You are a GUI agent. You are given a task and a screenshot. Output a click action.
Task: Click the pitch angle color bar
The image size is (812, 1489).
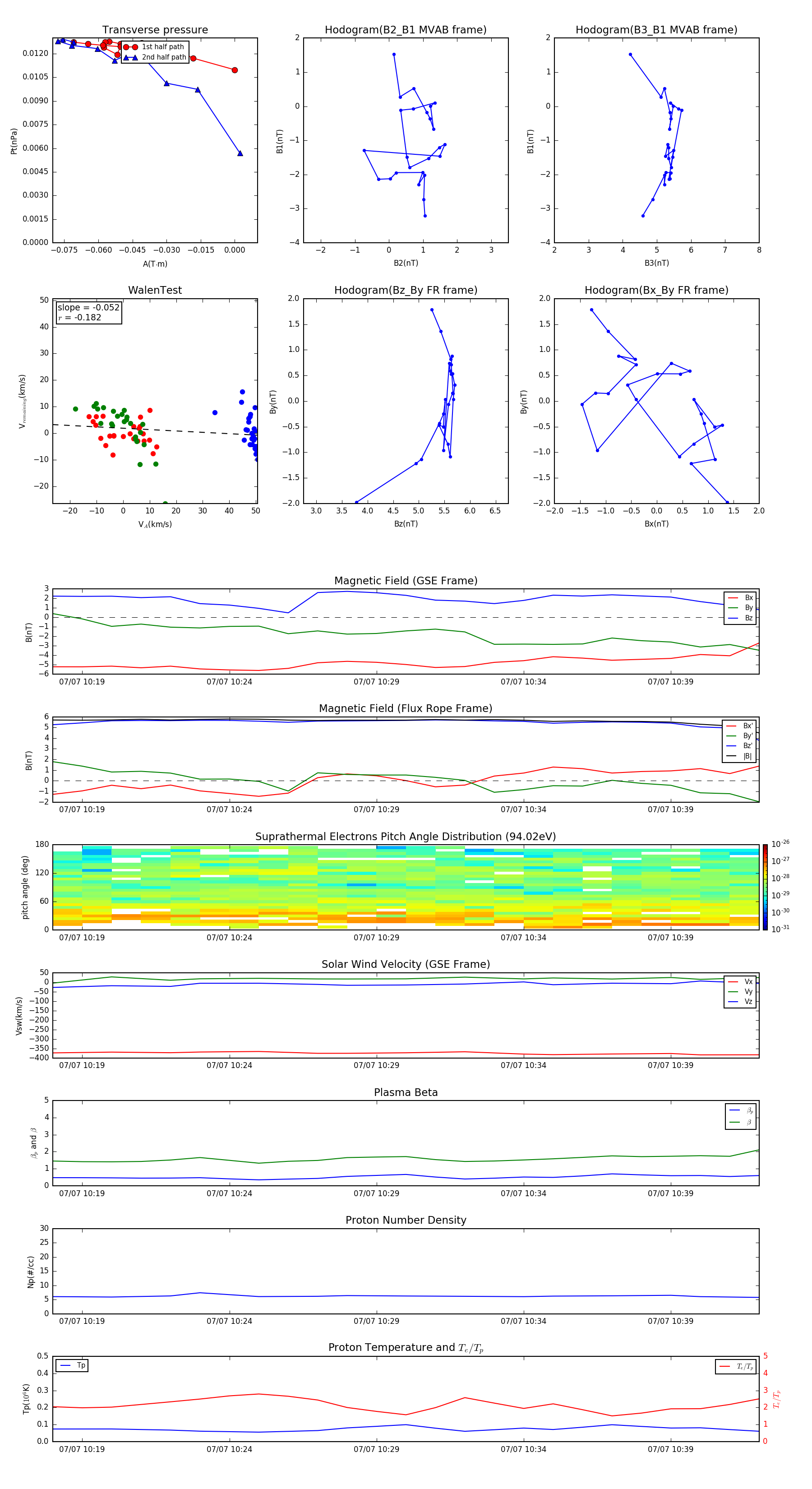pos(765,887)
